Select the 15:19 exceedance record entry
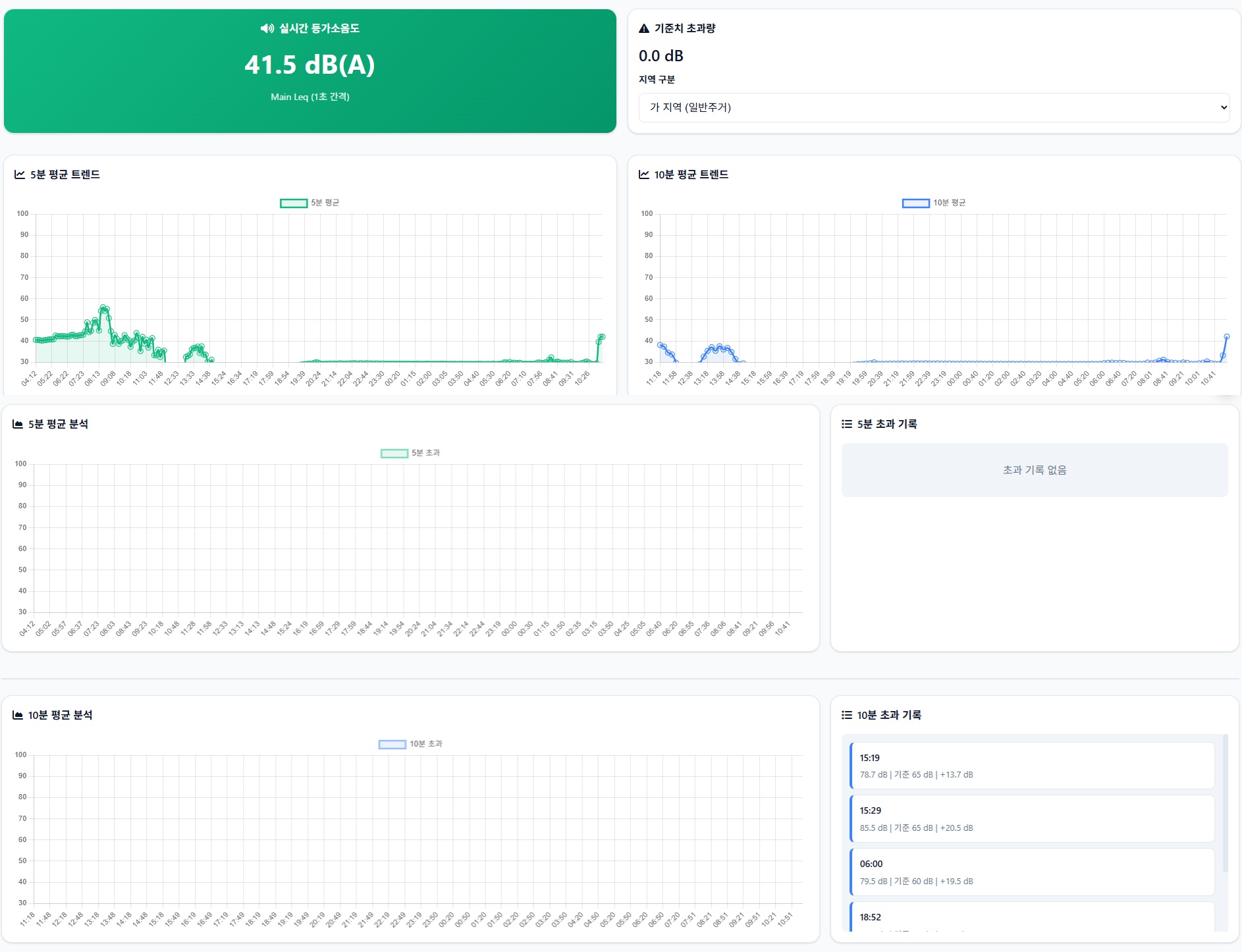Image resolution: width=1242 pixels, height=952 pixels. click(1032, 766)
